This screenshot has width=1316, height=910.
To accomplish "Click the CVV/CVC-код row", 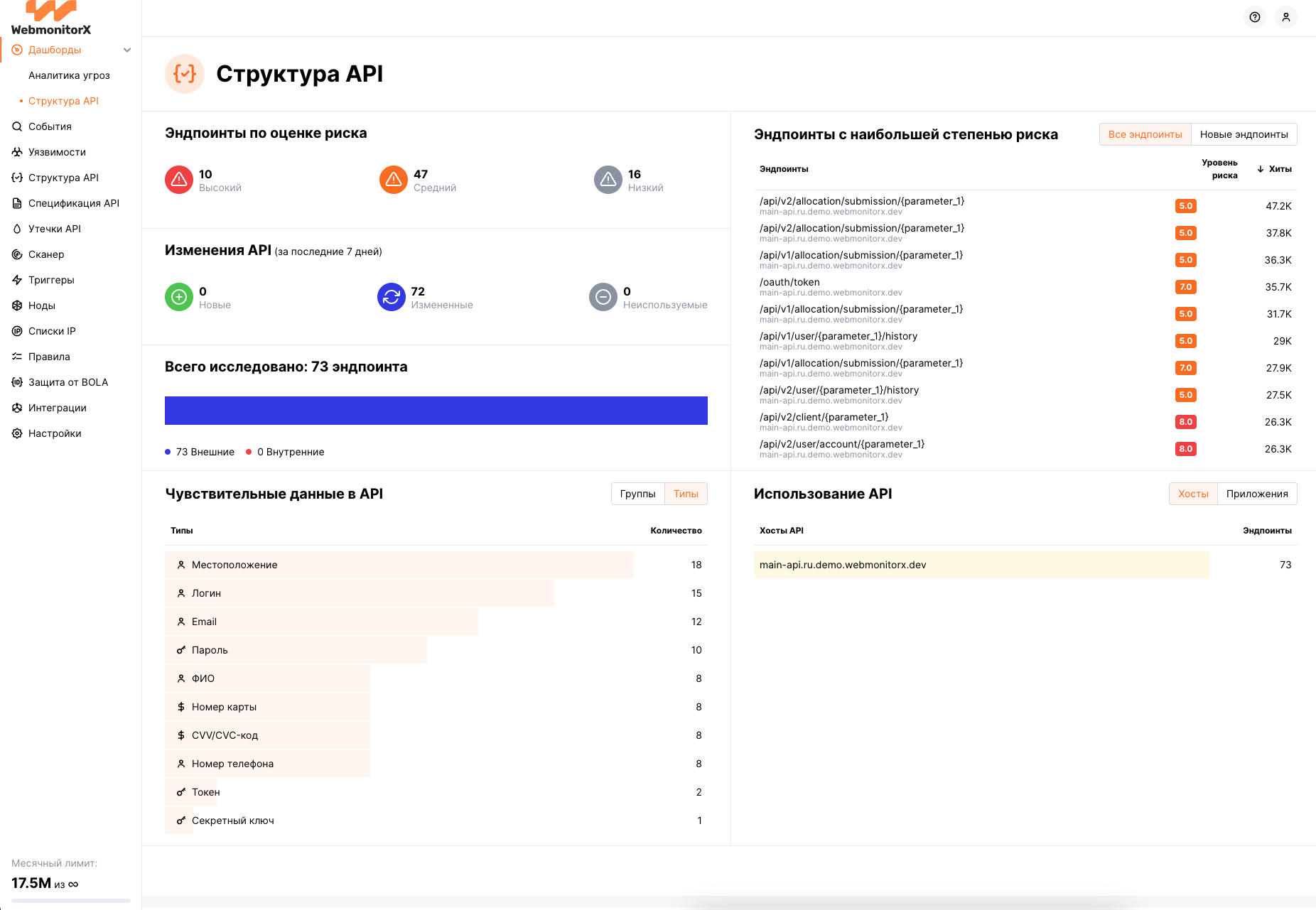I will click(436, 735).
